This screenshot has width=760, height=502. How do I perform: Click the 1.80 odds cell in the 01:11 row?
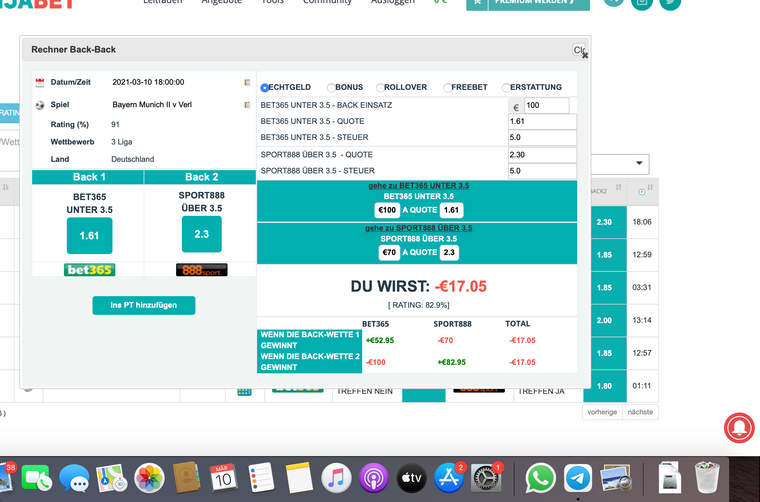pos(605,386)
